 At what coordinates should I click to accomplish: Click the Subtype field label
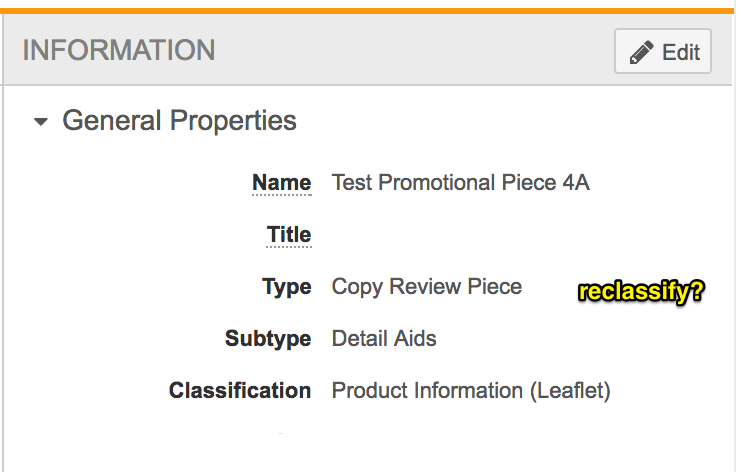point(268,339)
